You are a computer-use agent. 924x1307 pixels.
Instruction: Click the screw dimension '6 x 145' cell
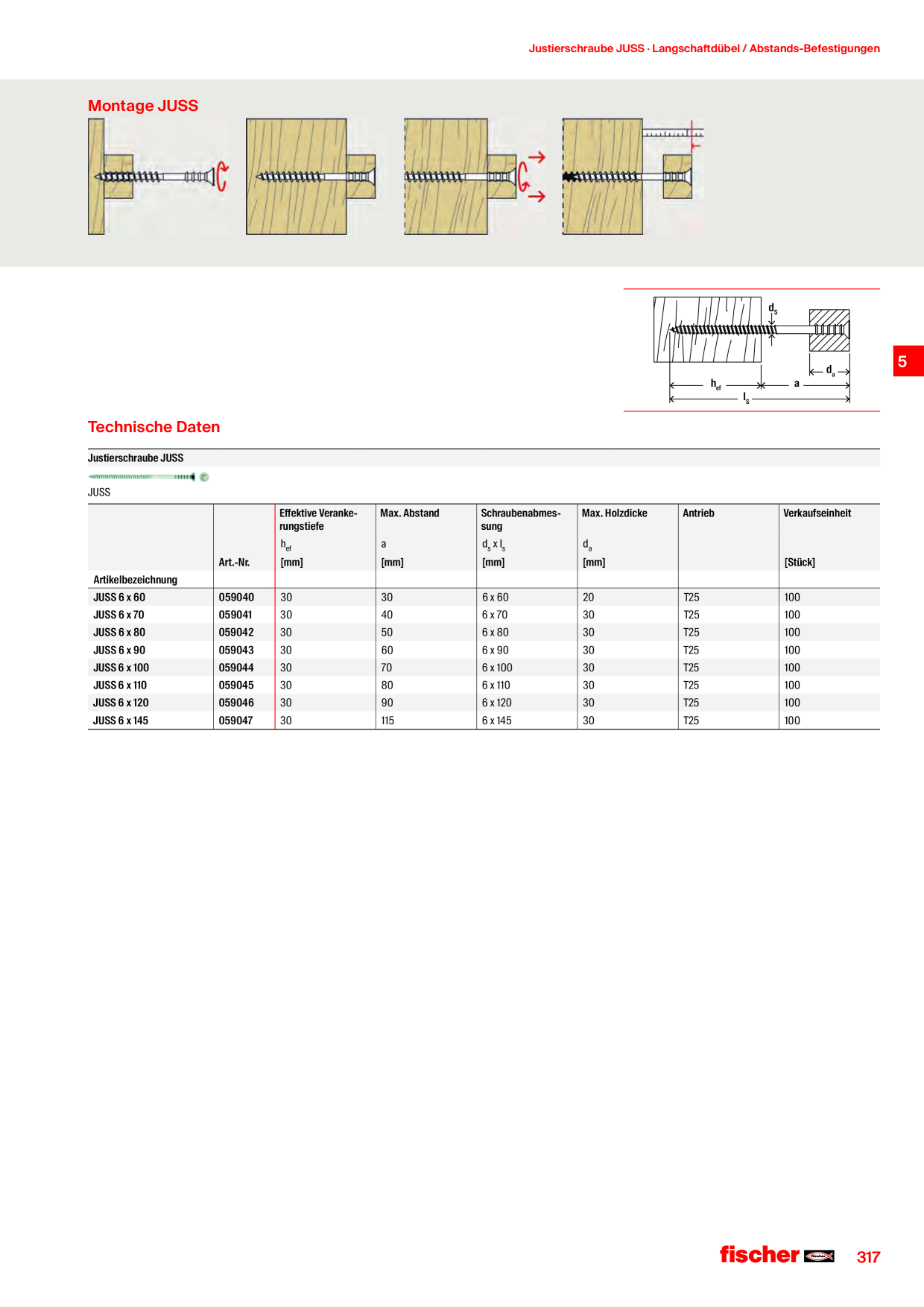point(497,721)
